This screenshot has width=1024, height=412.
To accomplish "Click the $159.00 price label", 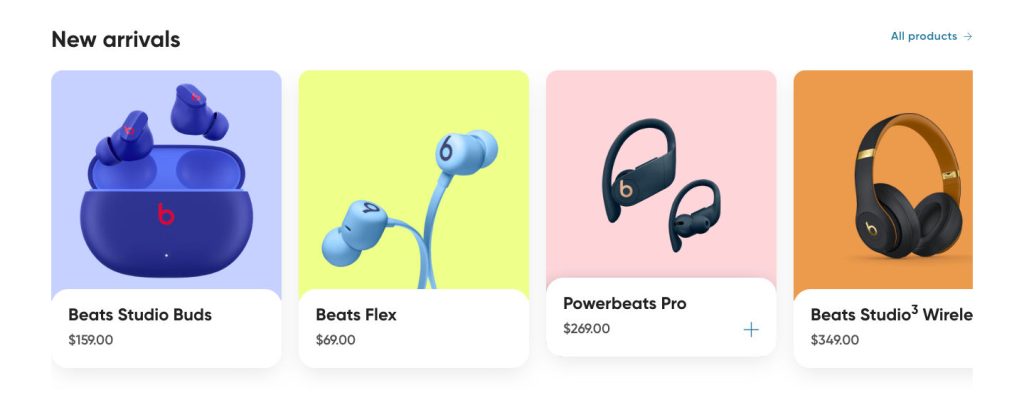I will 90,340.
